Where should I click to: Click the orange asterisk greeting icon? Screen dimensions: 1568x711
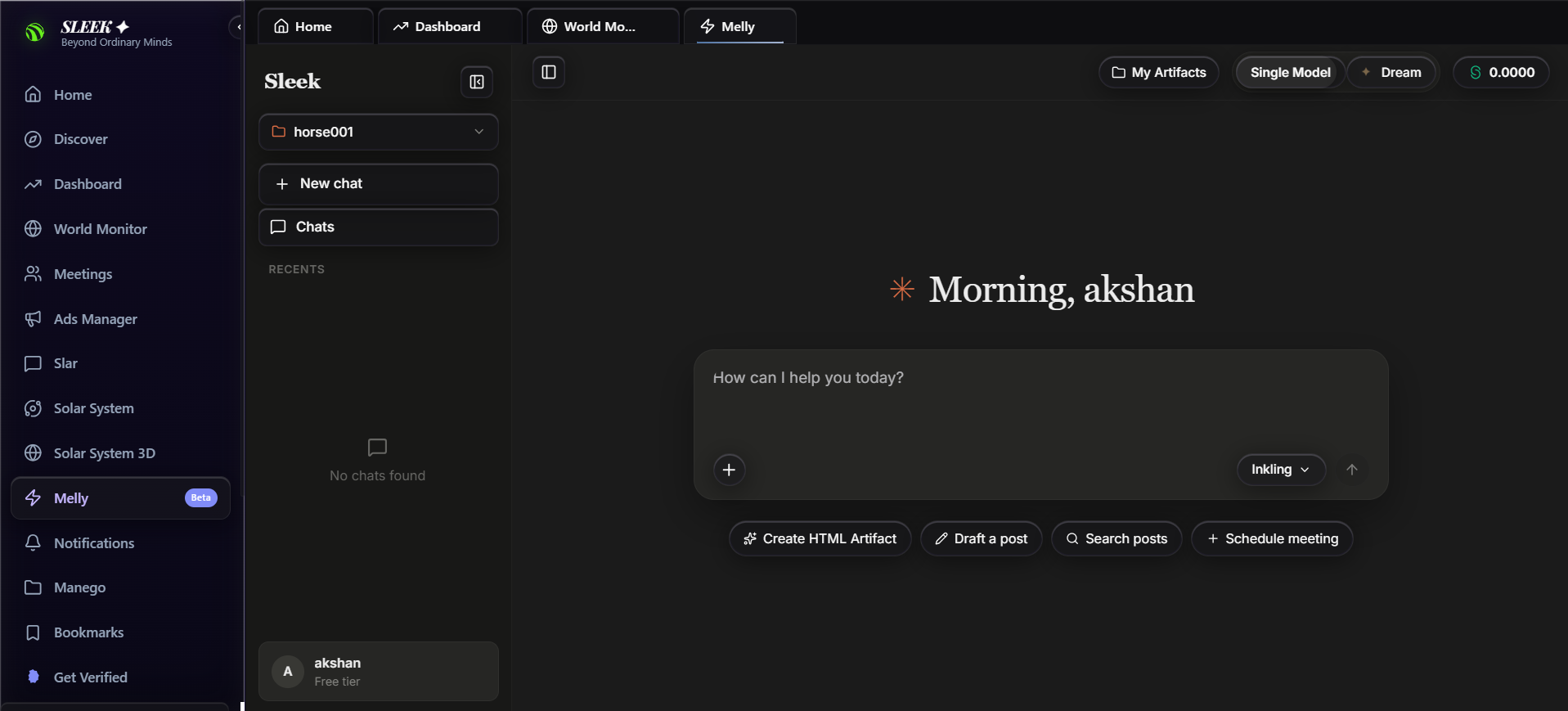pos(902,289)
